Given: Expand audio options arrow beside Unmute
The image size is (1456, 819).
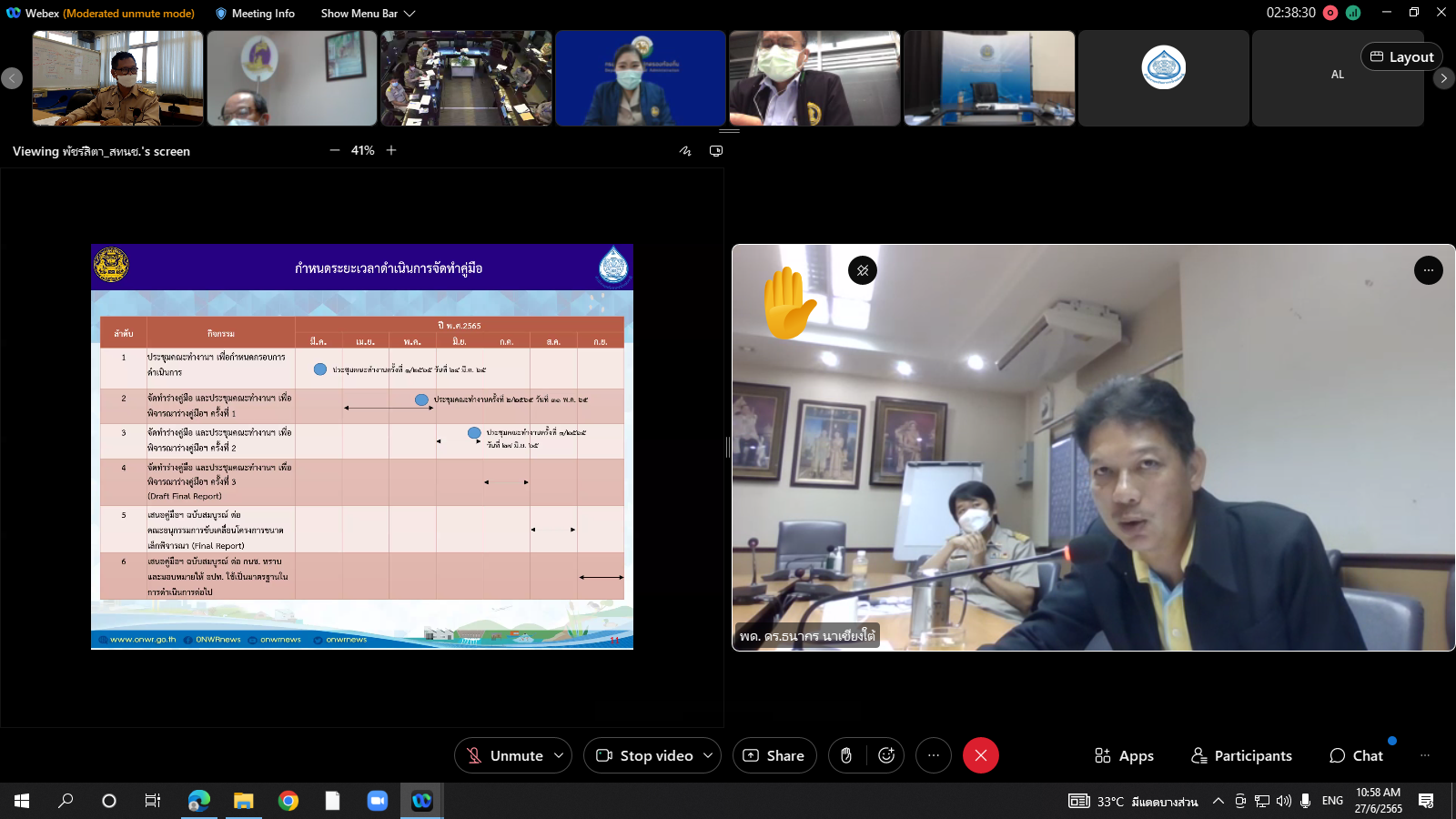Looking at the screenshot, I should [x=559, y=755].
